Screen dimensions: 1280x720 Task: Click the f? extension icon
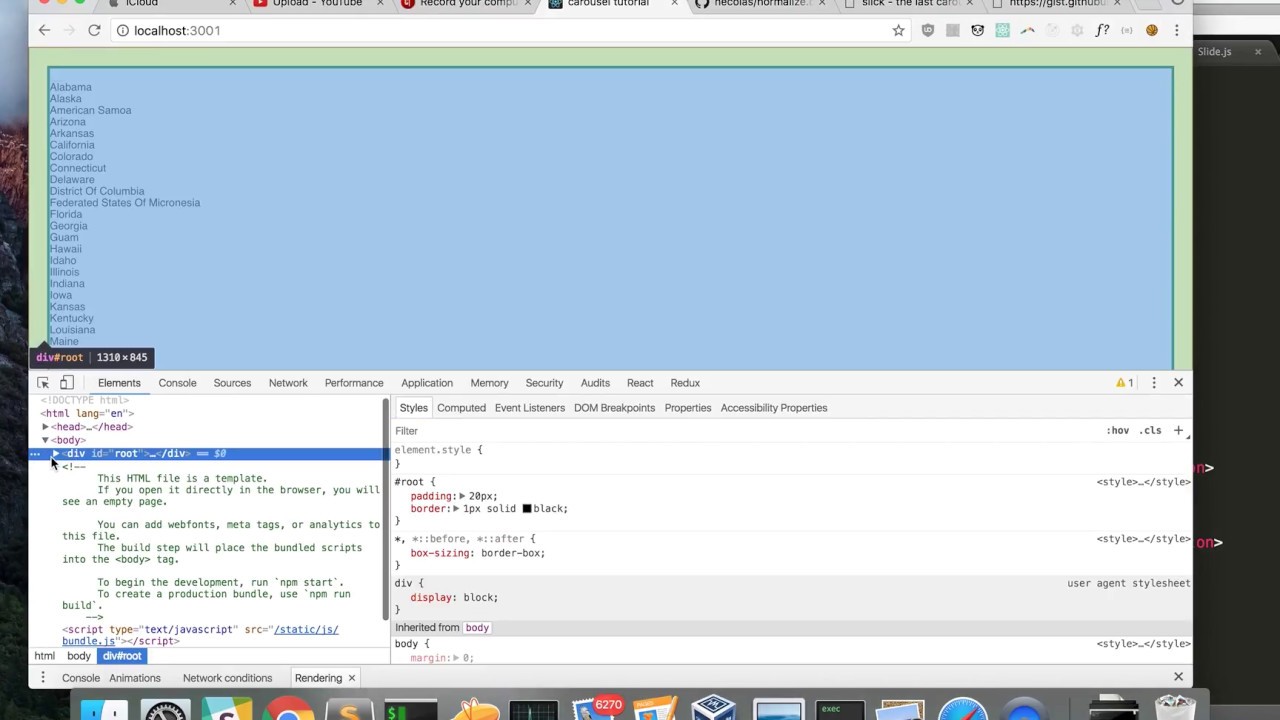pos(1102,30)
